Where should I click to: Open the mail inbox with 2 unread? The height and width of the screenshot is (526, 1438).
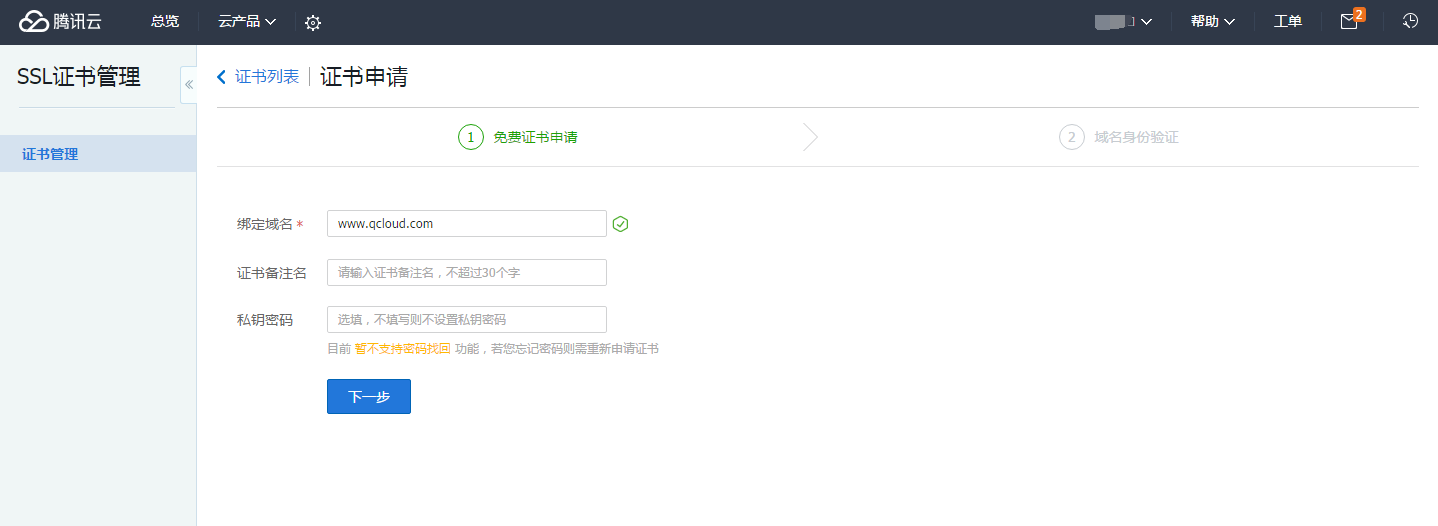(x=1349, y=22)
